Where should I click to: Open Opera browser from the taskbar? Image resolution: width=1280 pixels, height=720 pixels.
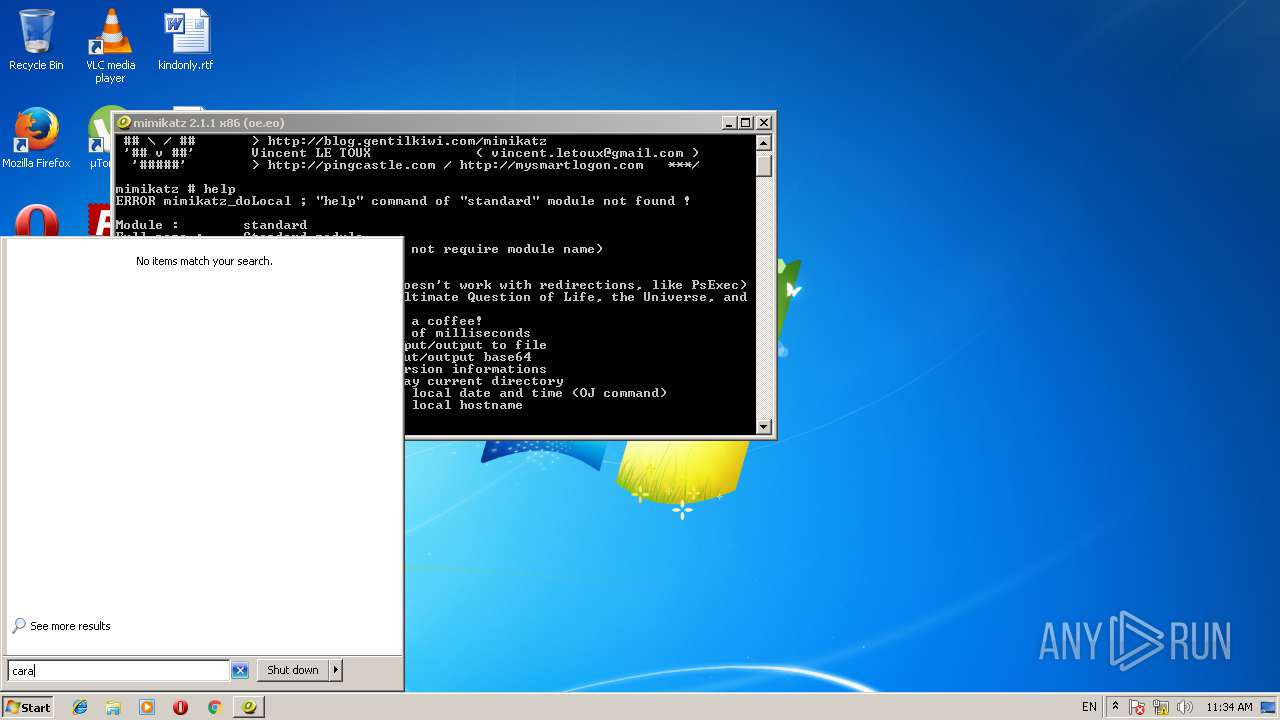coord(180,707)
